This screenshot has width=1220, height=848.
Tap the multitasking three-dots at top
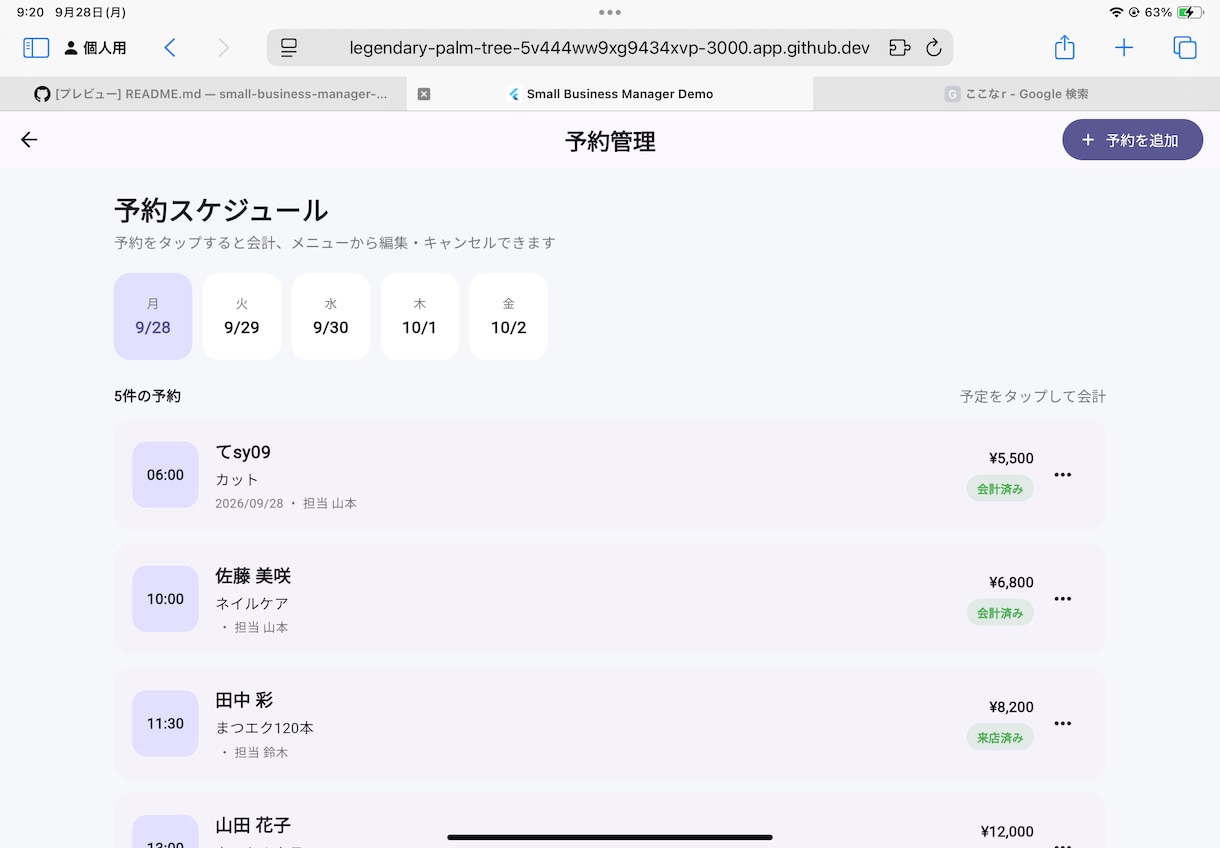(610, 12)
